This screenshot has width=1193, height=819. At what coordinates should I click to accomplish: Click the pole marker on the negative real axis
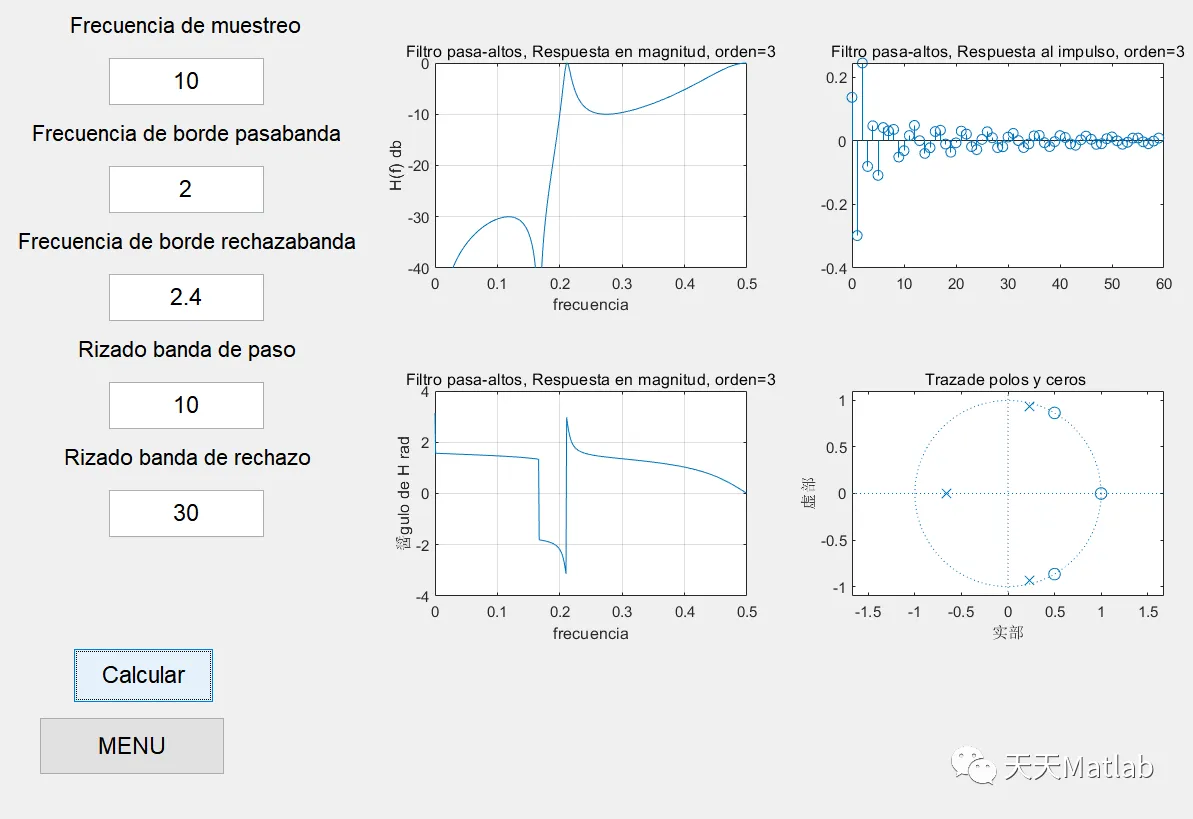click(x=947, y=493)
